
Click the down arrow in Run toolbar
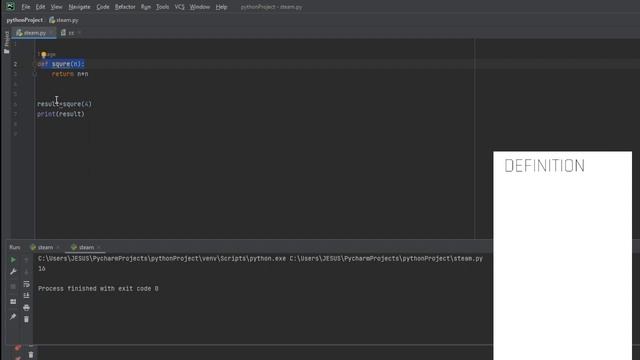pos(27,272)
